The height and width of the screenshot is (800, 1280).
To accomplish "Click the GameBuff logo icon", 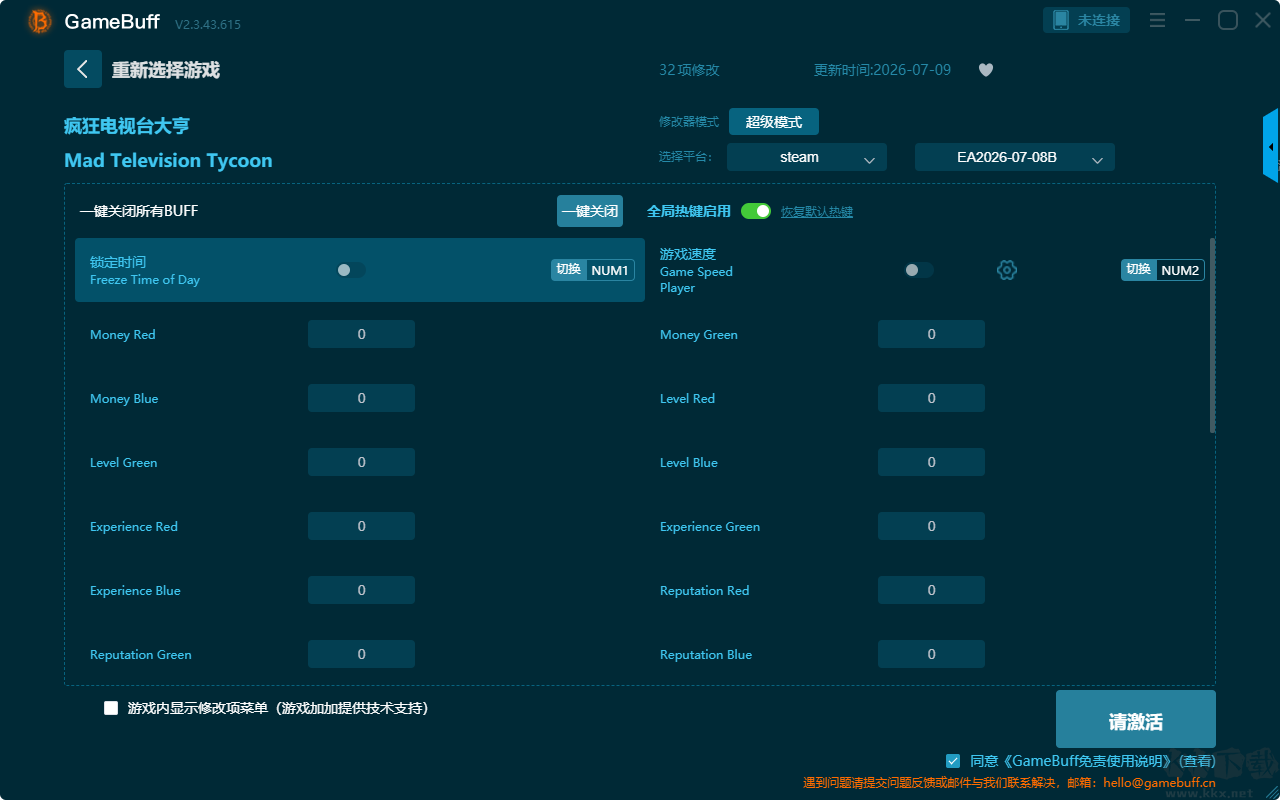I will (40, 21).
